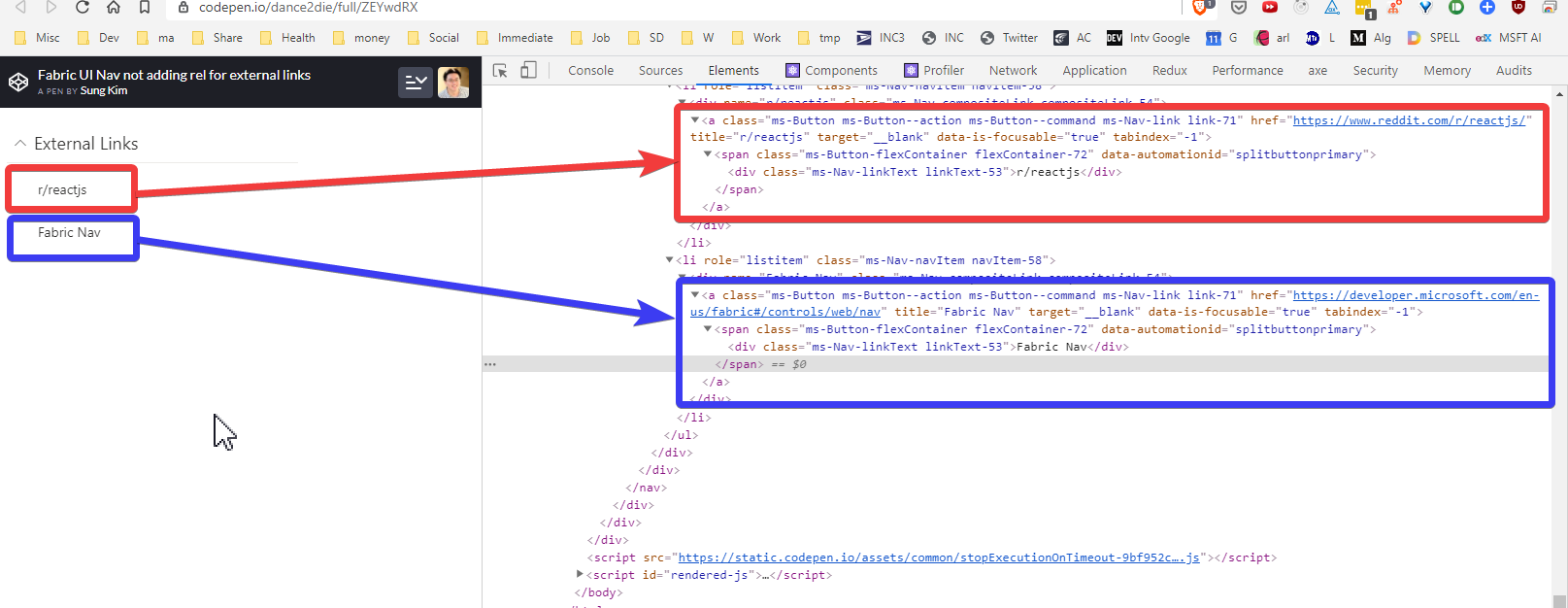Click the ellipsis beside the selected DOM row
1568x608 pixels.
(x=490, y=364)
